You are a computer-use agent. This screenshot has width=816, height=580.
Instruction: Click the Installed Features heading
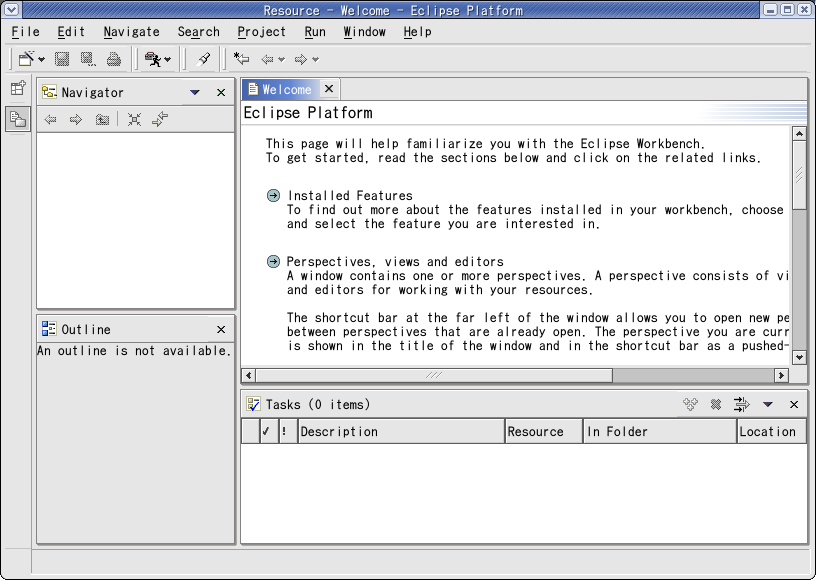[x=350, y=196]
